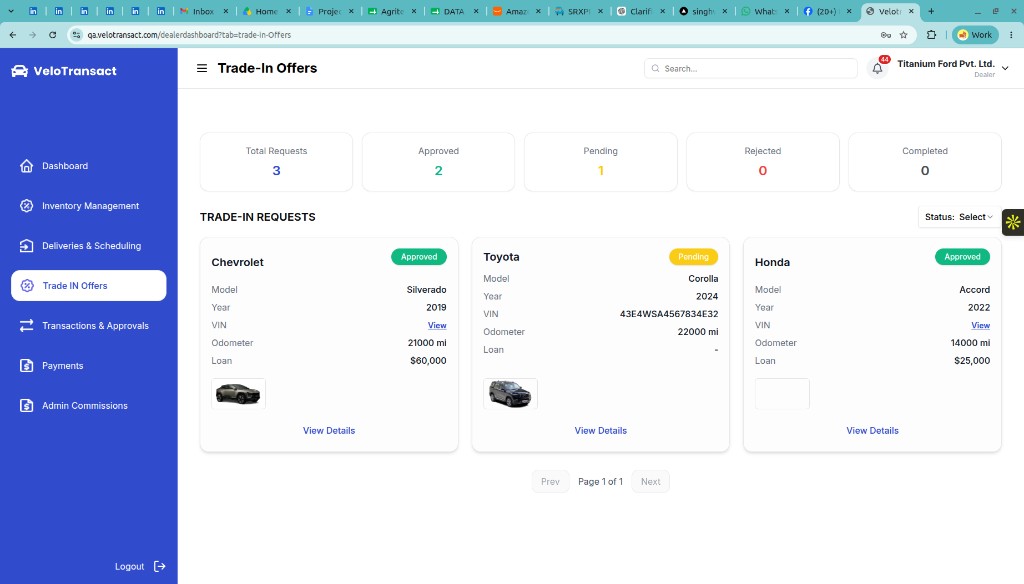Open browser extensions puzzle icon
This screenshot has height=584, width=1024.
[x=932, y=35]
